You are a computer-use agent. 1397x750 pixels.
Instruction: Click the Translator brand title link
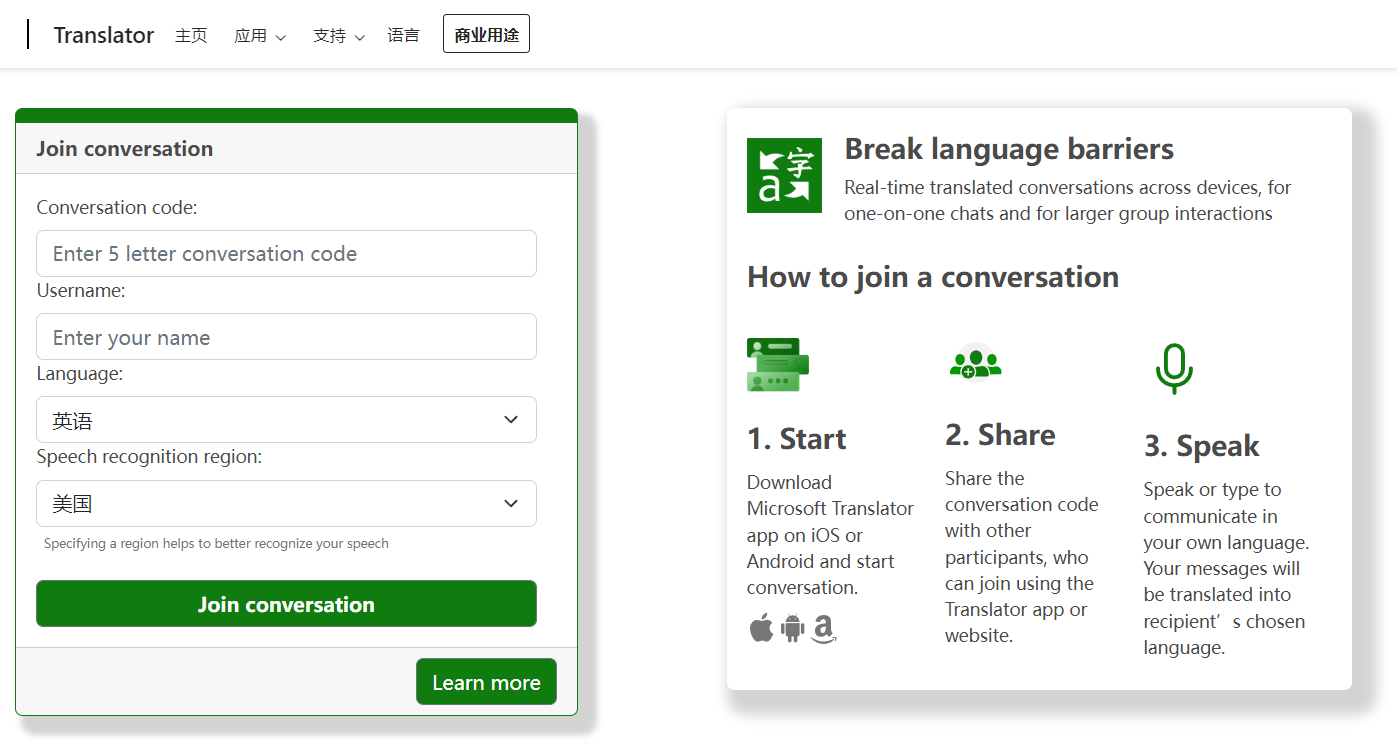pos(104,36)
